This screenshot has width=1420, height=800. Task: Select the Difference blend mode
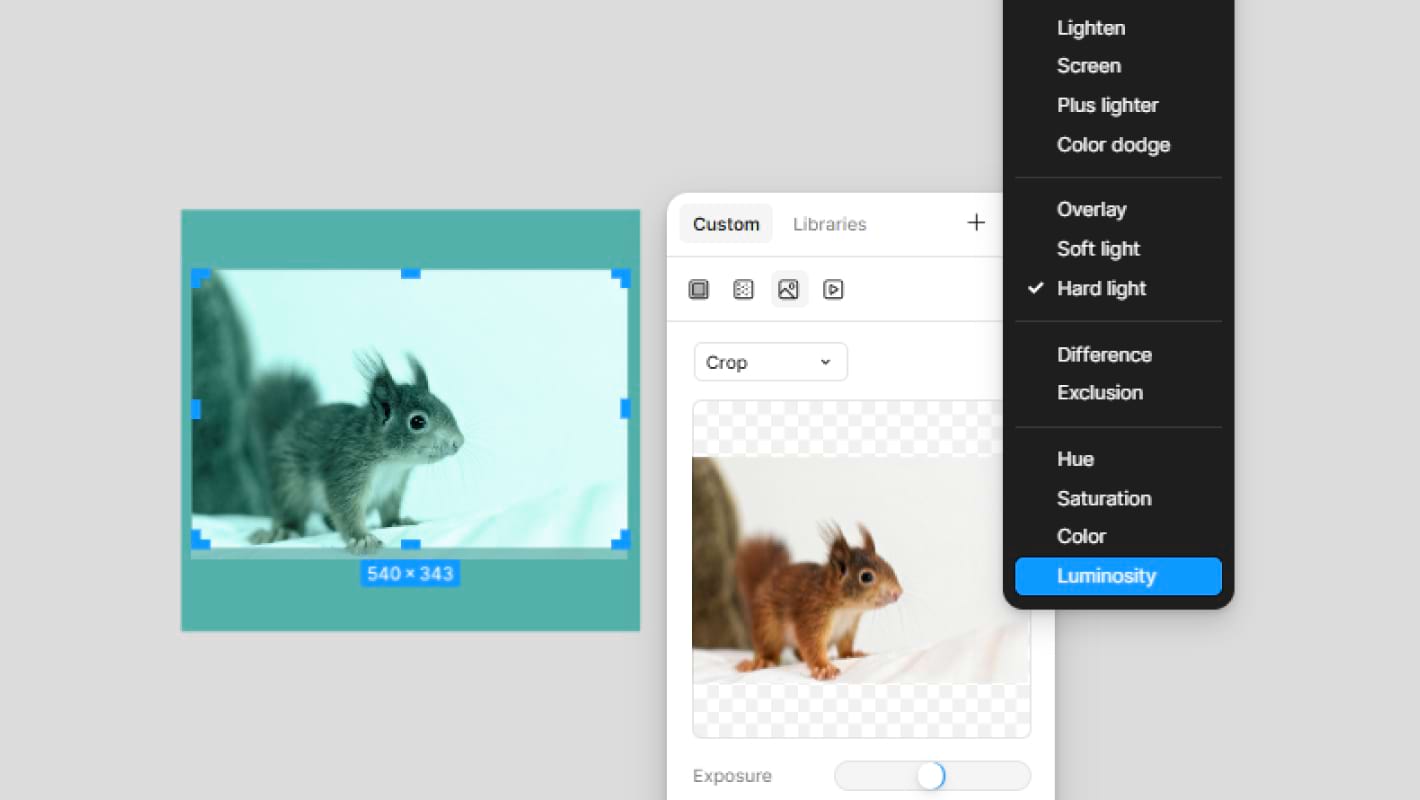[x=1104, y=355]
